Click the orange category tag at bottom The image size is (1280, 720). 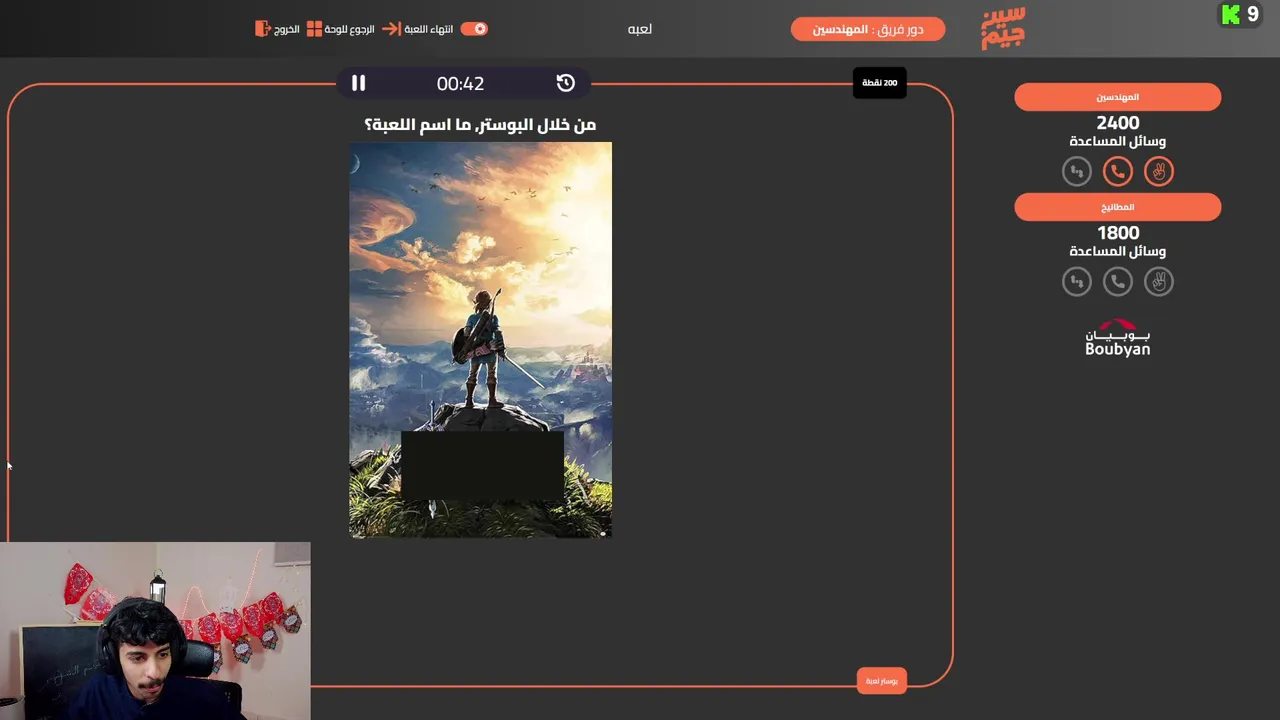coord(881,681)
